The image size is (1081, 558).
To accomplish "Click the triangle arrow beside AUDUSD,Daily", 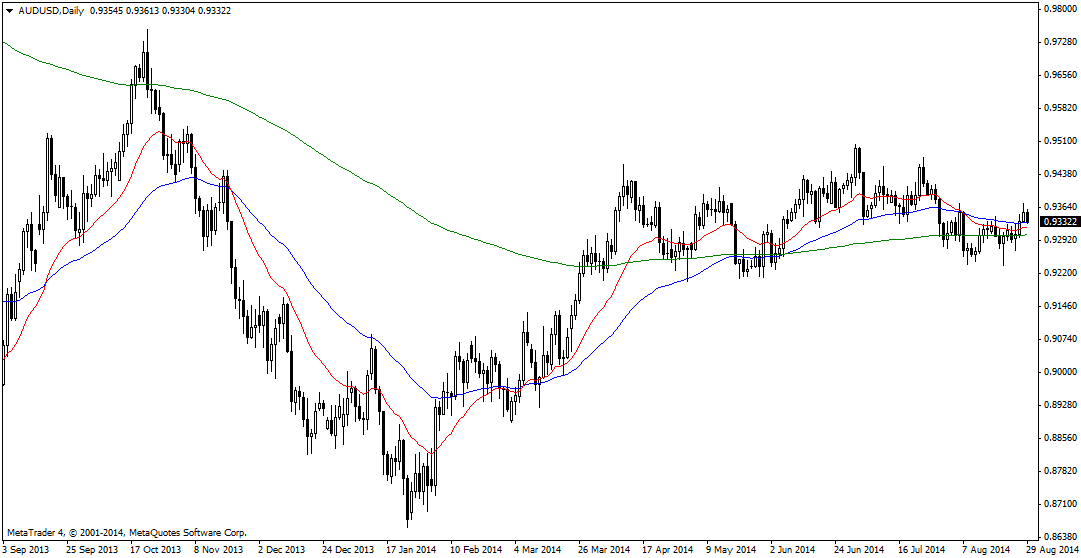I will point(9,9).
